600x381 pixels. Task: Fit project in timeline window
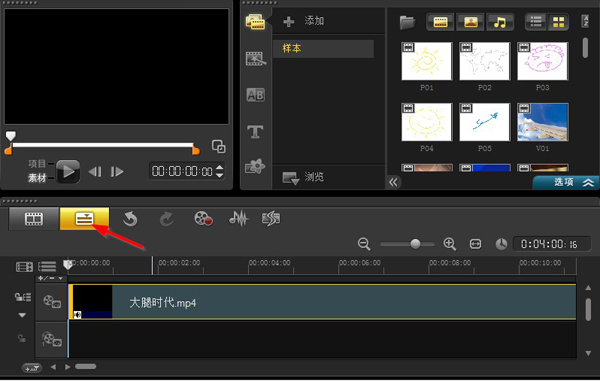pyautogui.click(x=475, y=244)
